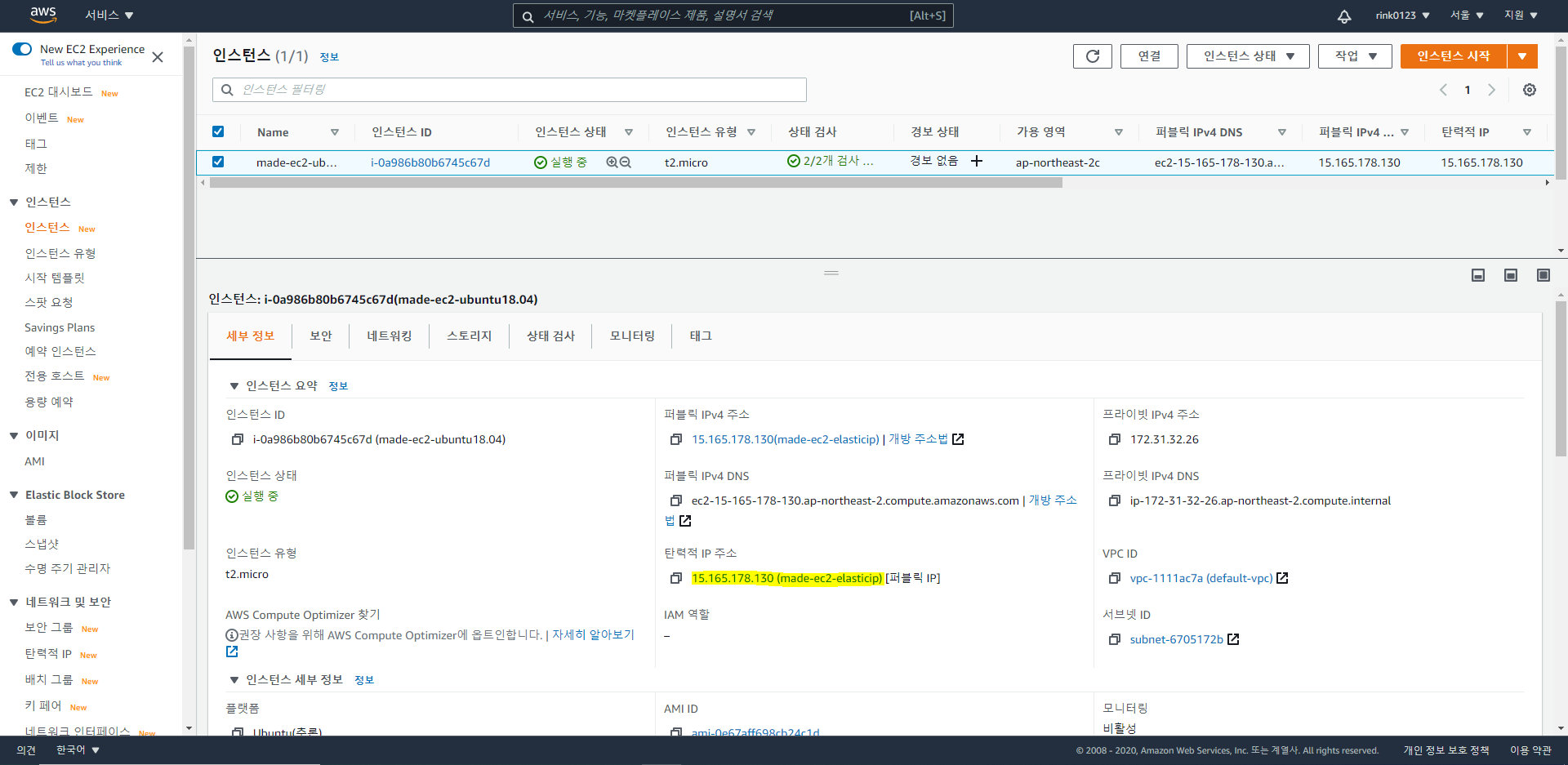Open 탄력적 IP sidebar link
This screenshot has width=1568, height=765.
point(48,654)
